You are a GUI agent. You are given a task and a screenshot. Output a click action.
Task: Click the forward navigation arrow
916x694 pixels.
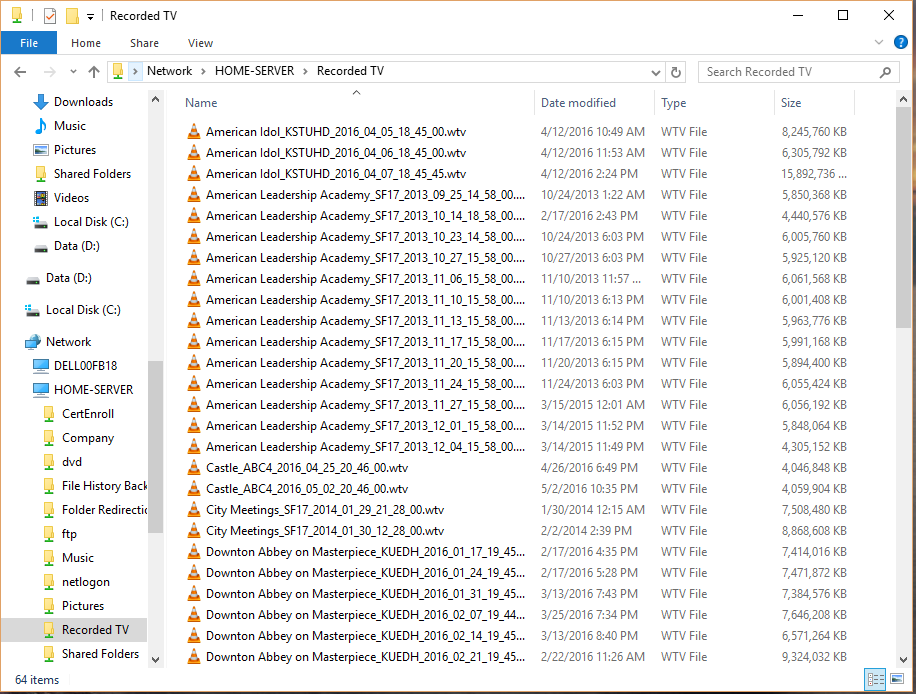click(x=47, y=71)
